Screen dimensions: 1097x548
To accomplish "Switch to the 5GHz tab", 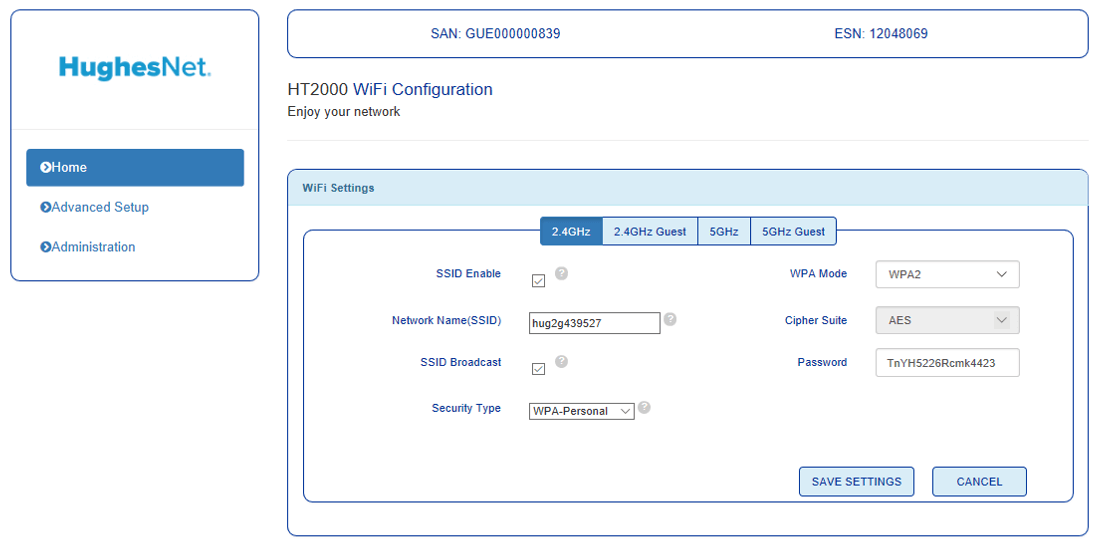I will tap(724, 231).
